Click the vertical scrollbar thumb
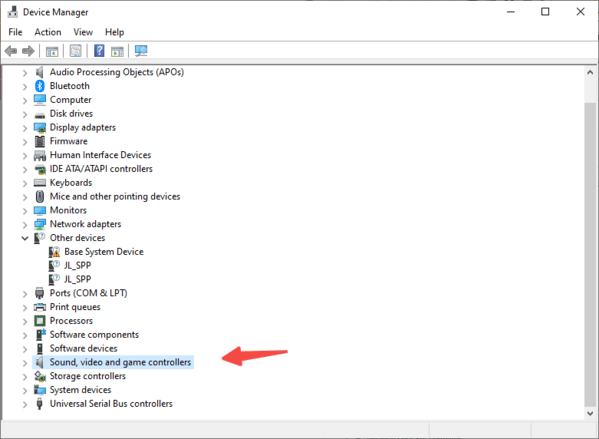This screenshot has width=599, height=439. [590, 255]
